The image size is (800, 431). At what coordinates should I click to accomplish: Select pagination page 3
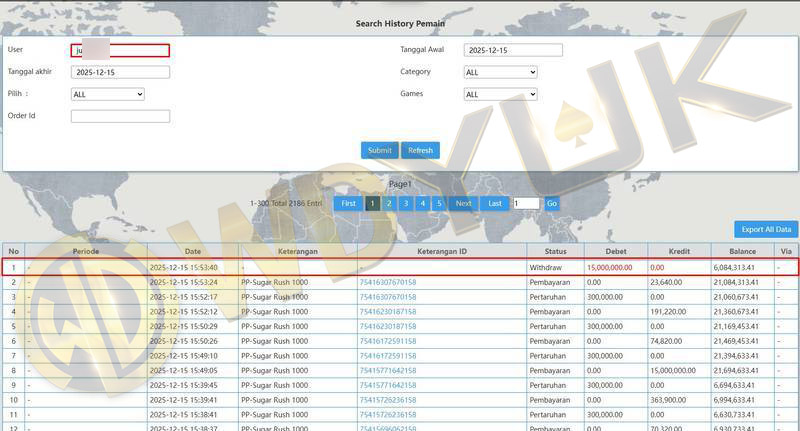click(405, 203)
